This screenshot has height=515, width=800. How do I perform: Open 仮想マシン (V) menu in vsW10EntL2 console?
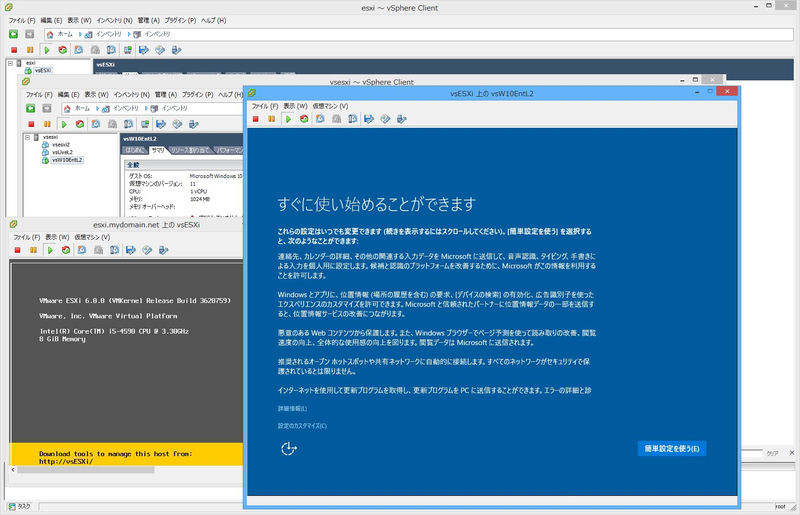(330, 106)
